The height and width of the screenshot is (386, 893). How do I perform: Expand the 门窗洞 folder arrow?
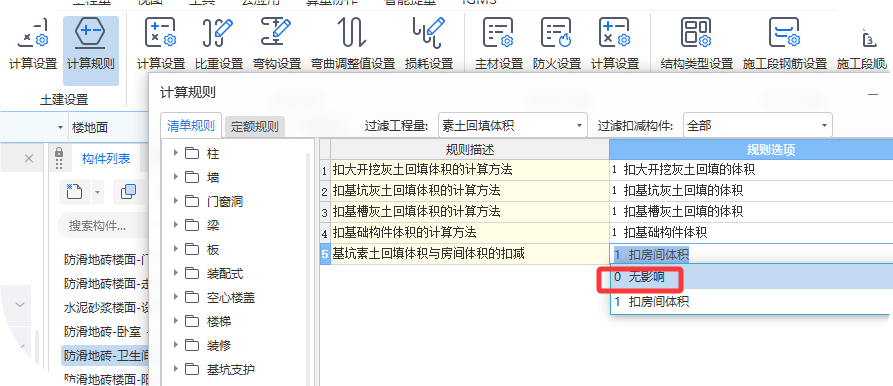click(175, 201)
